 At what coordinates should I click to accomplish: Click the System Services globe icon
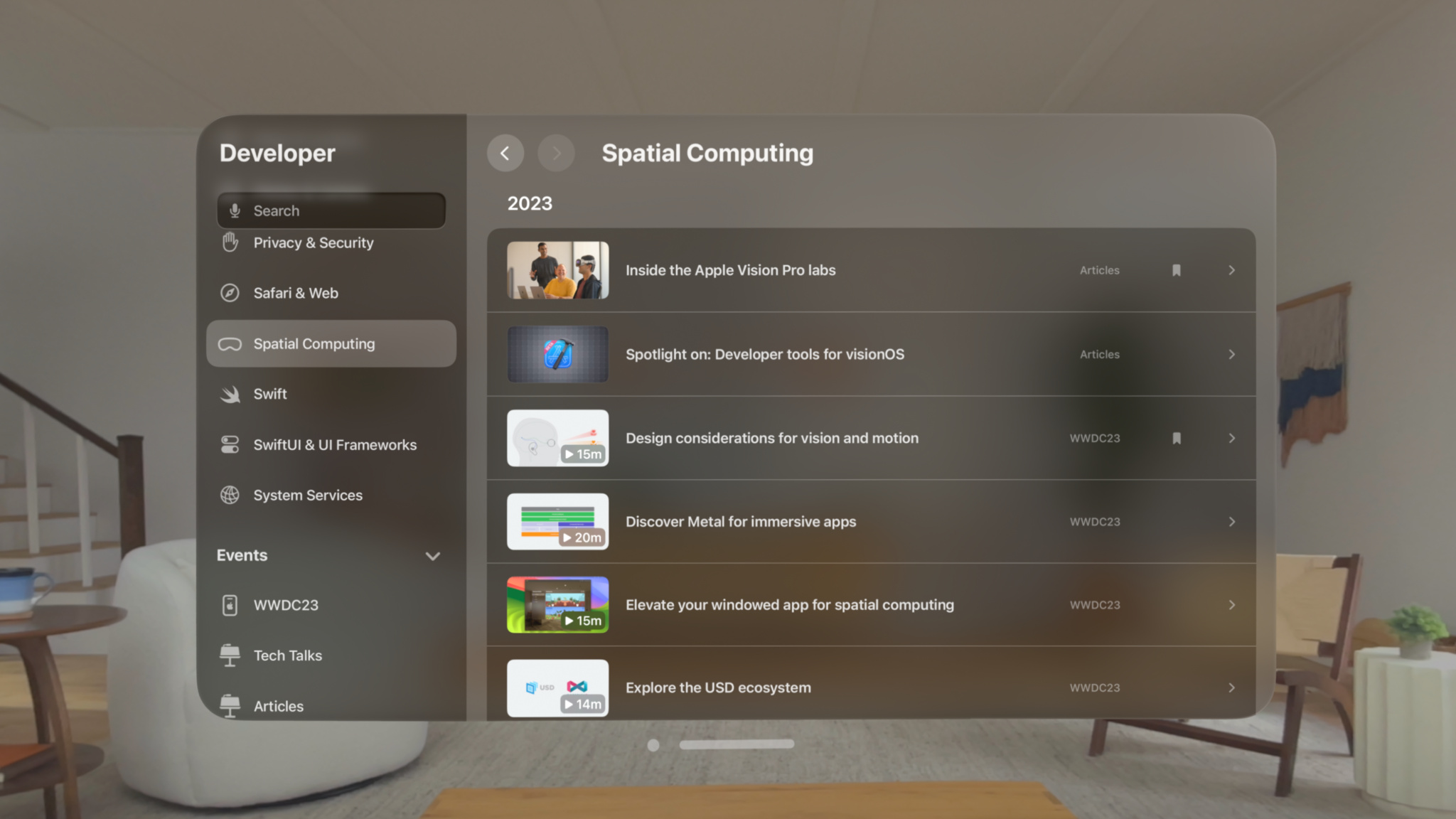click(x=230, y=494)
